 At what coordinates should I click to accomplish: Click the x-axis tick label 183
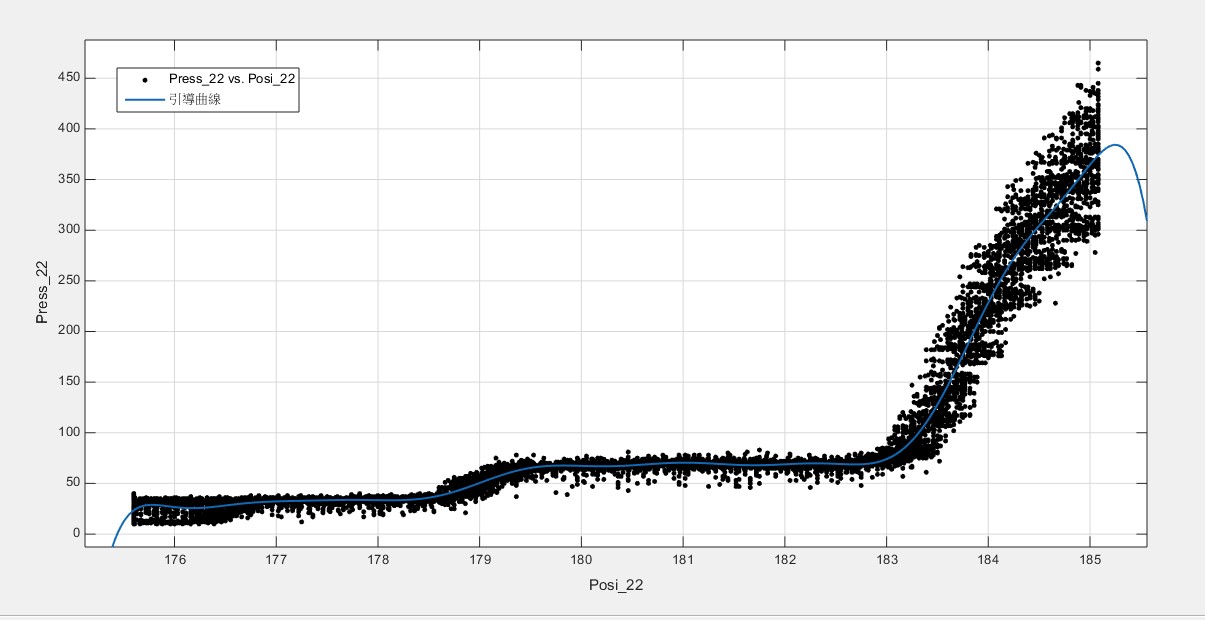[x=885, y=558]
